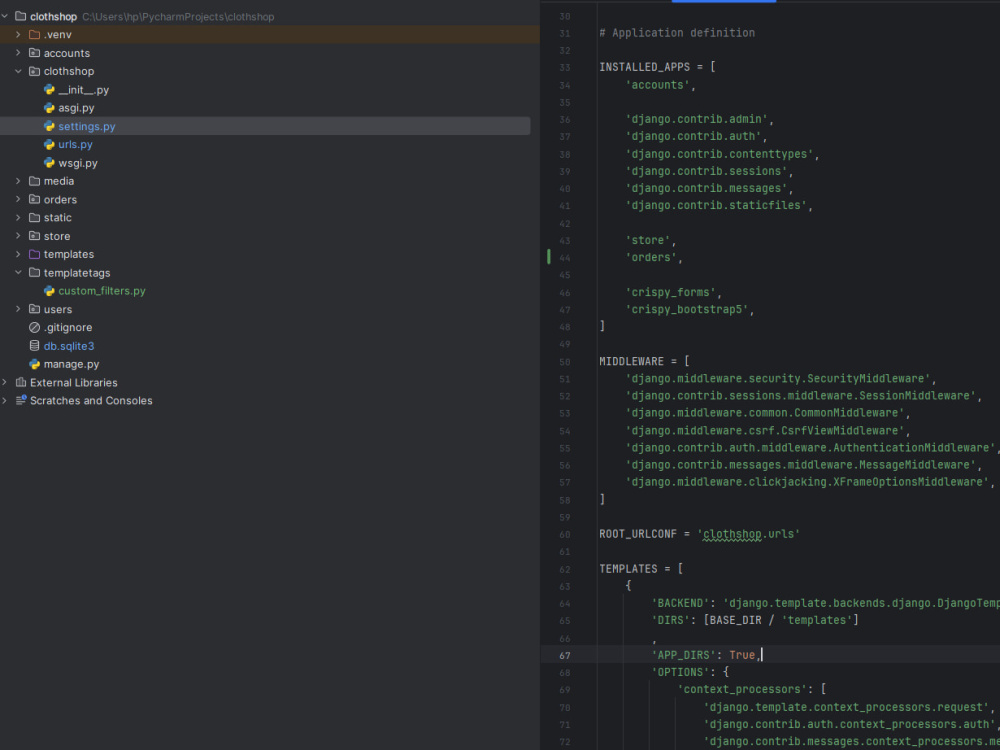Open manage.py from the project tree
This screenshot has width=1000, height=750.
click(x=71, y=364)
